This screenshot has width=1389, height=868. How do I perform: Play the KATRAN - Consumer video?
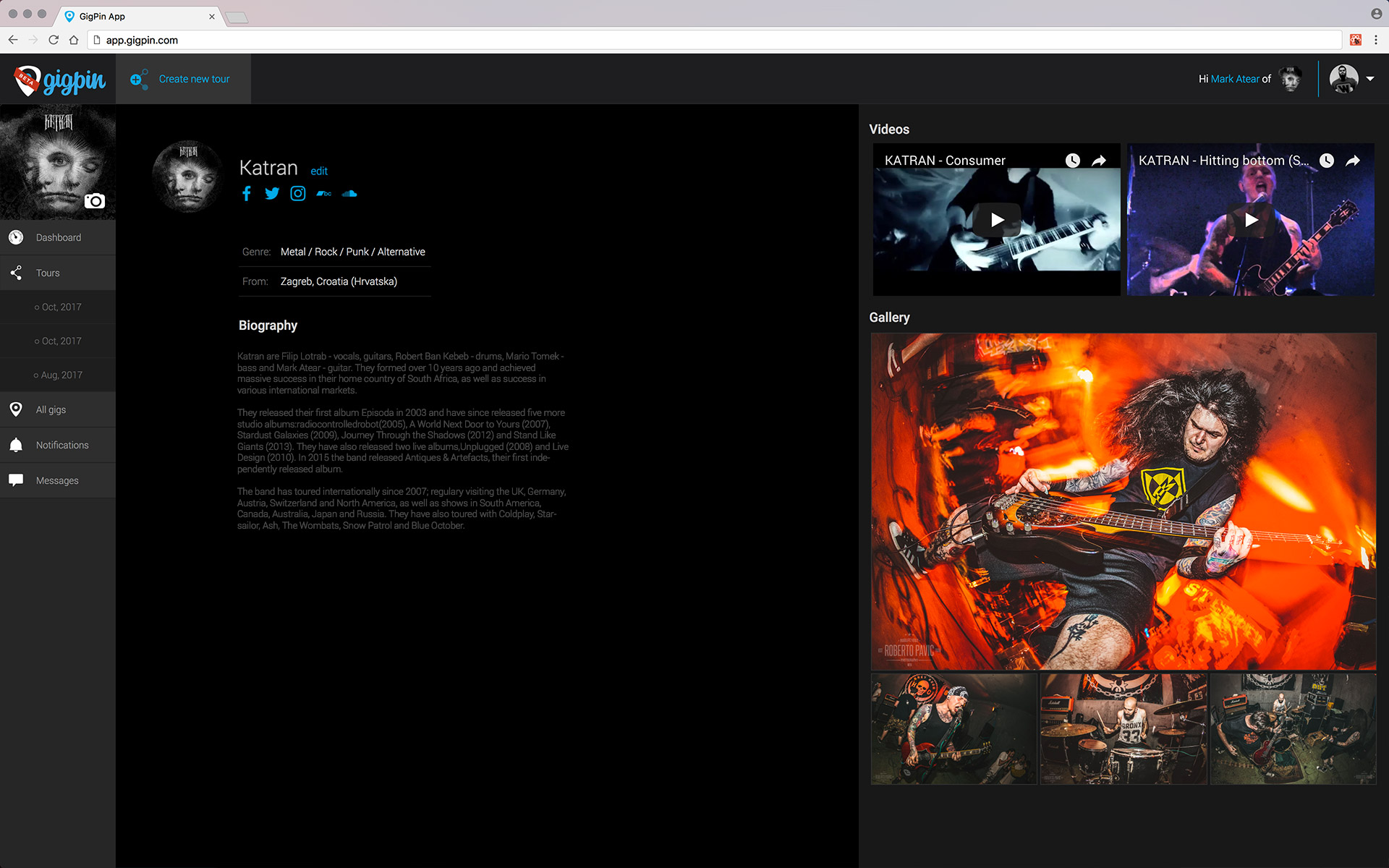click(x=997, y=220)
